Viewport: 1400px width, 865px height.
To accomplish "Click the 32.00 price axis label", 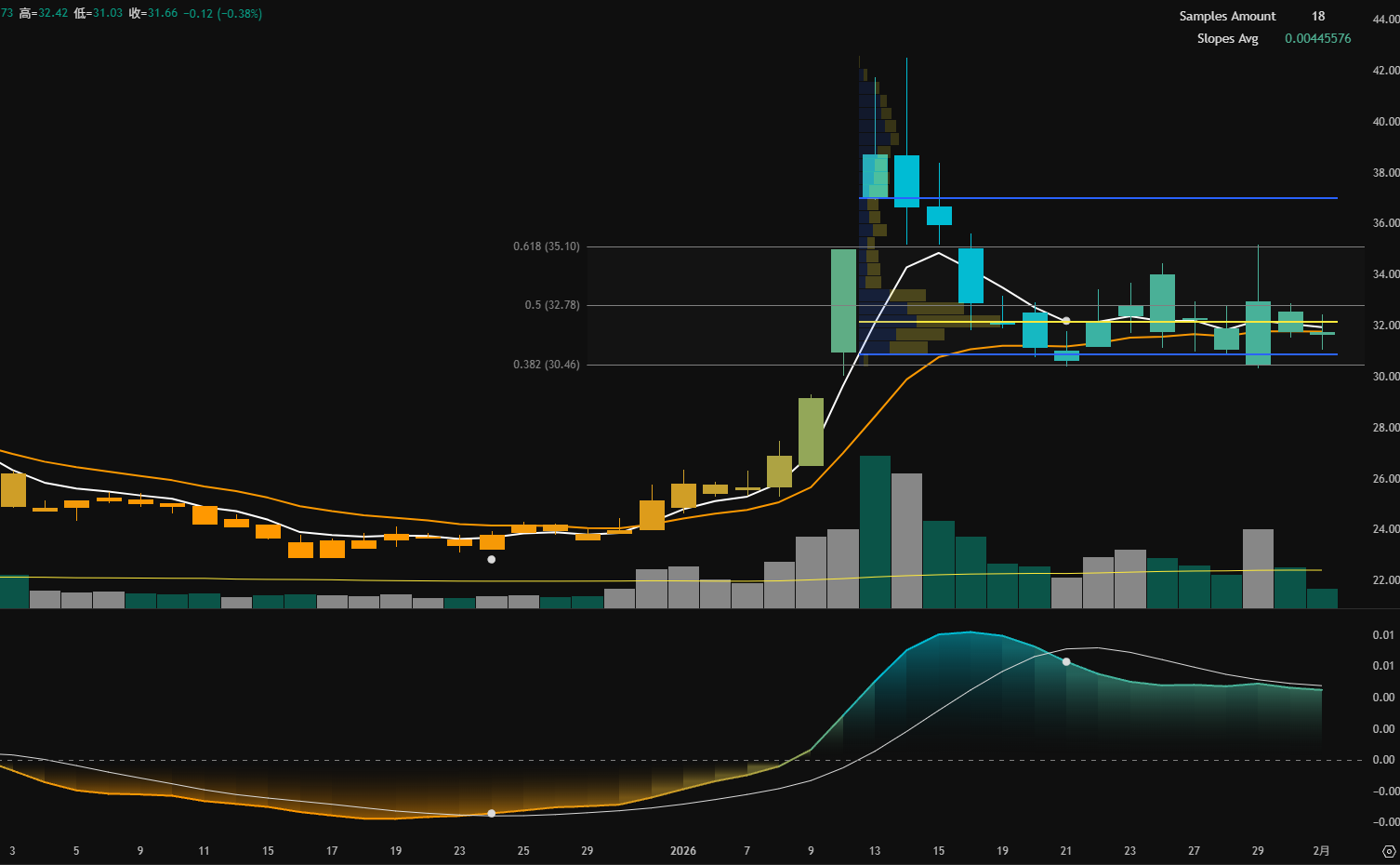I will (x=1386, y=326).
